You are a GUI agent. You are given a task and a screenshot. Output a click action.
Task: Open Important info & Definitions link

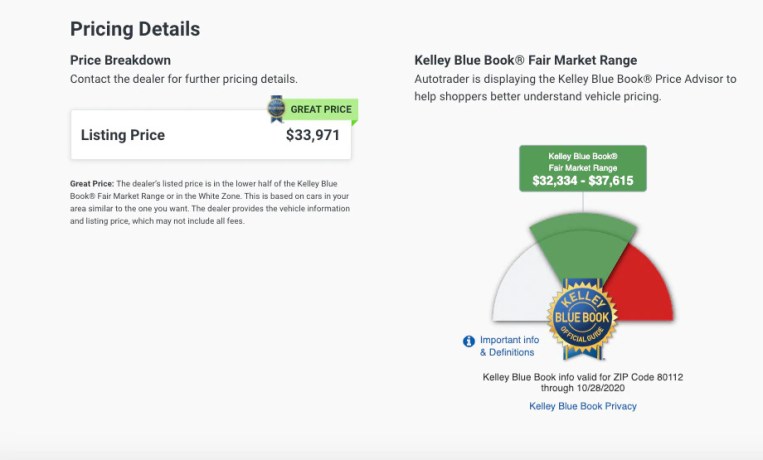click(x=509, y=346)
